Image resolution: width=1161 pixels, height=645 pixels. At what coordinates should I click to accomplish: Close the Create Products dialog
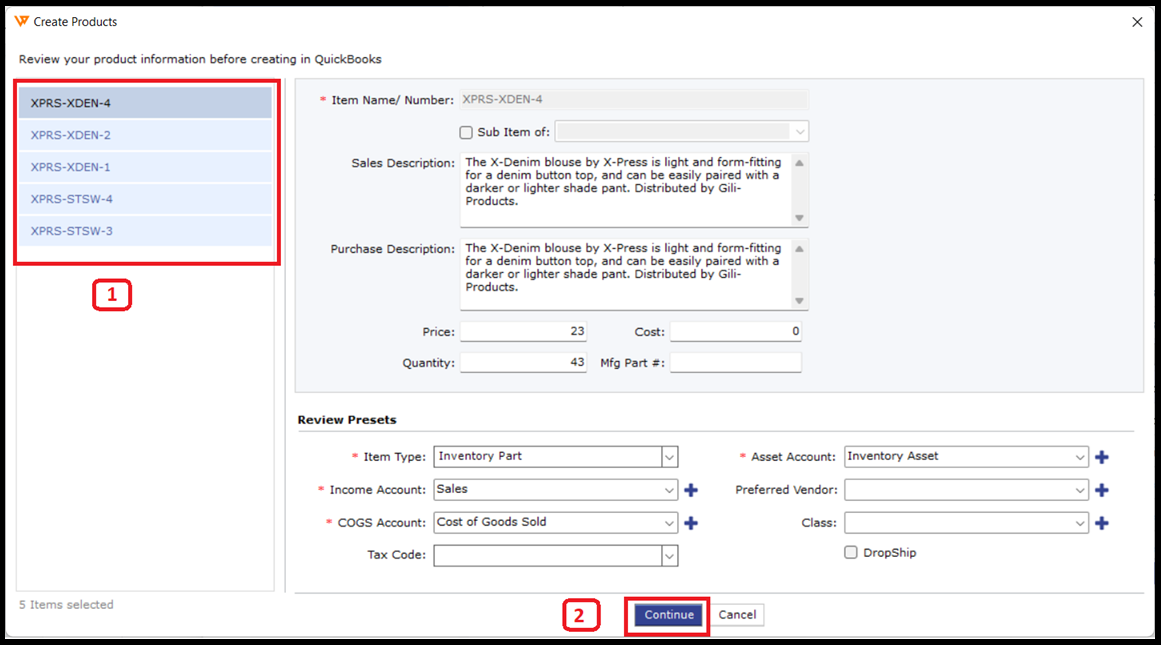[1137, 22]
